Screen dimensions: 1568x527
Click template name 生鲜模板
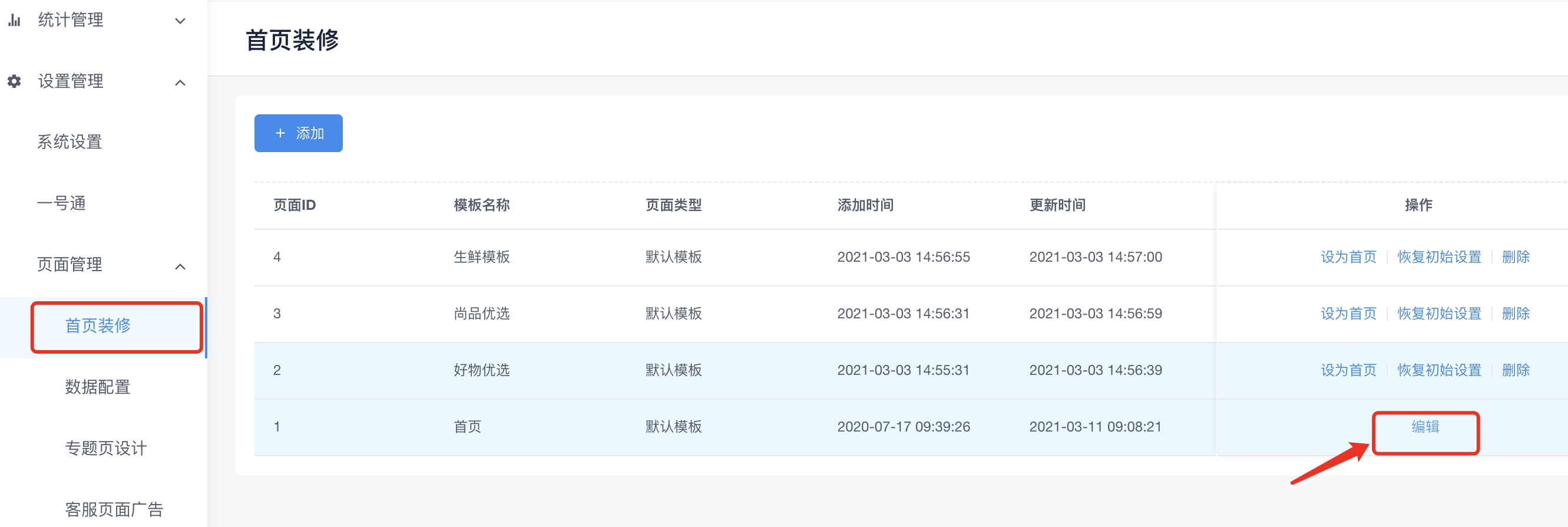point(481,257)
